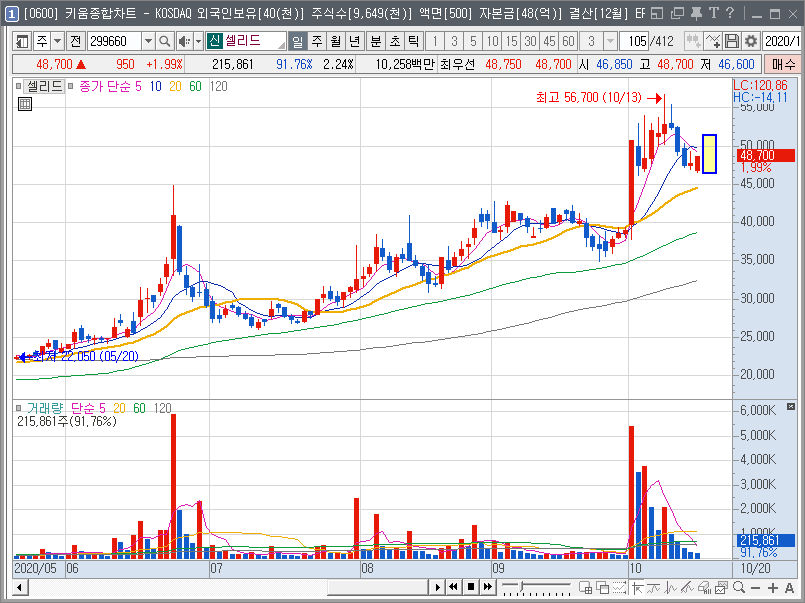Select the crosshair cursor tool

(x=637, y=587)
